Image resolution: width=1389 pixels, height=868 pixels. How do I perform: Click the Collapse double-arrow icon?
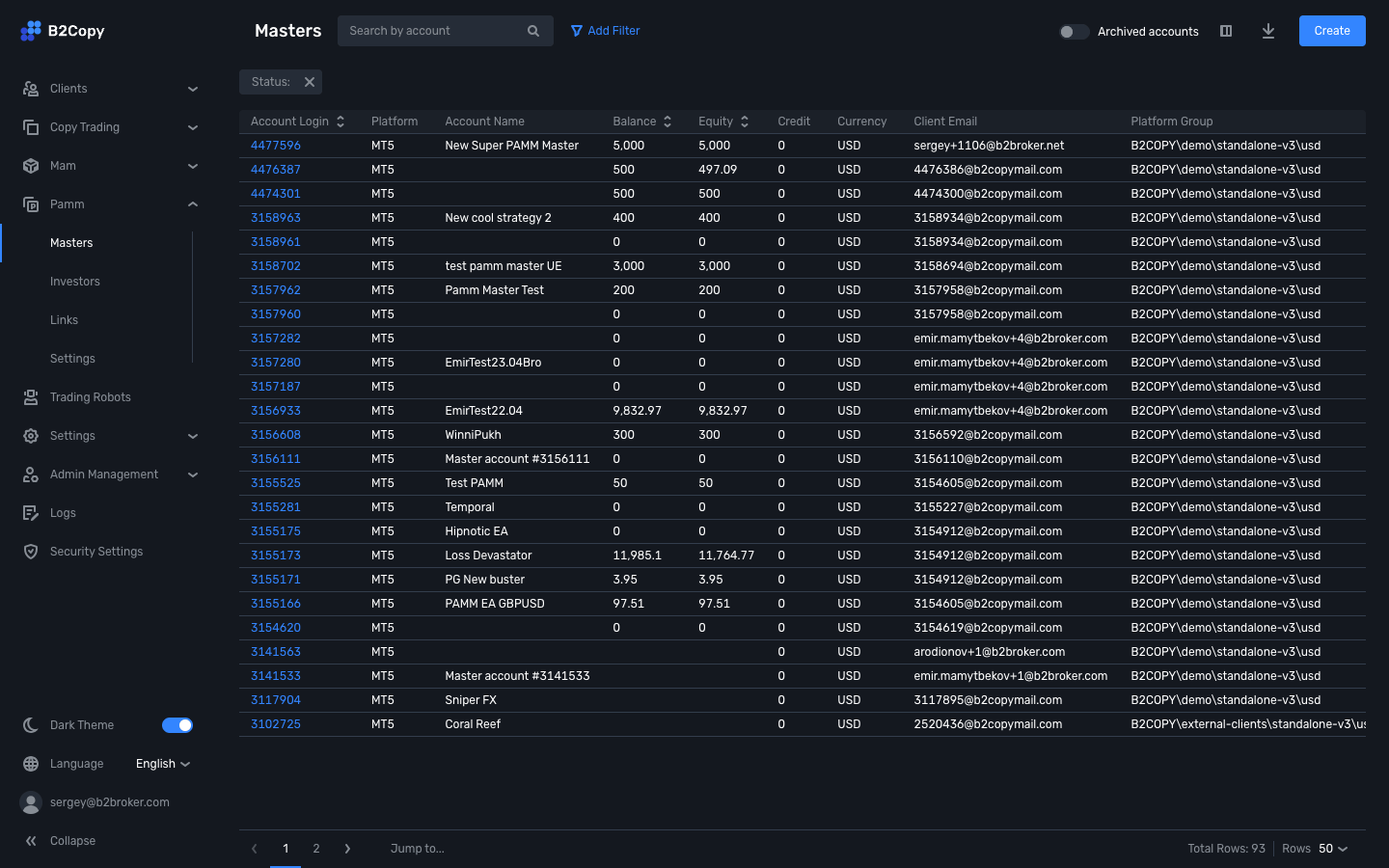[31, 841]
